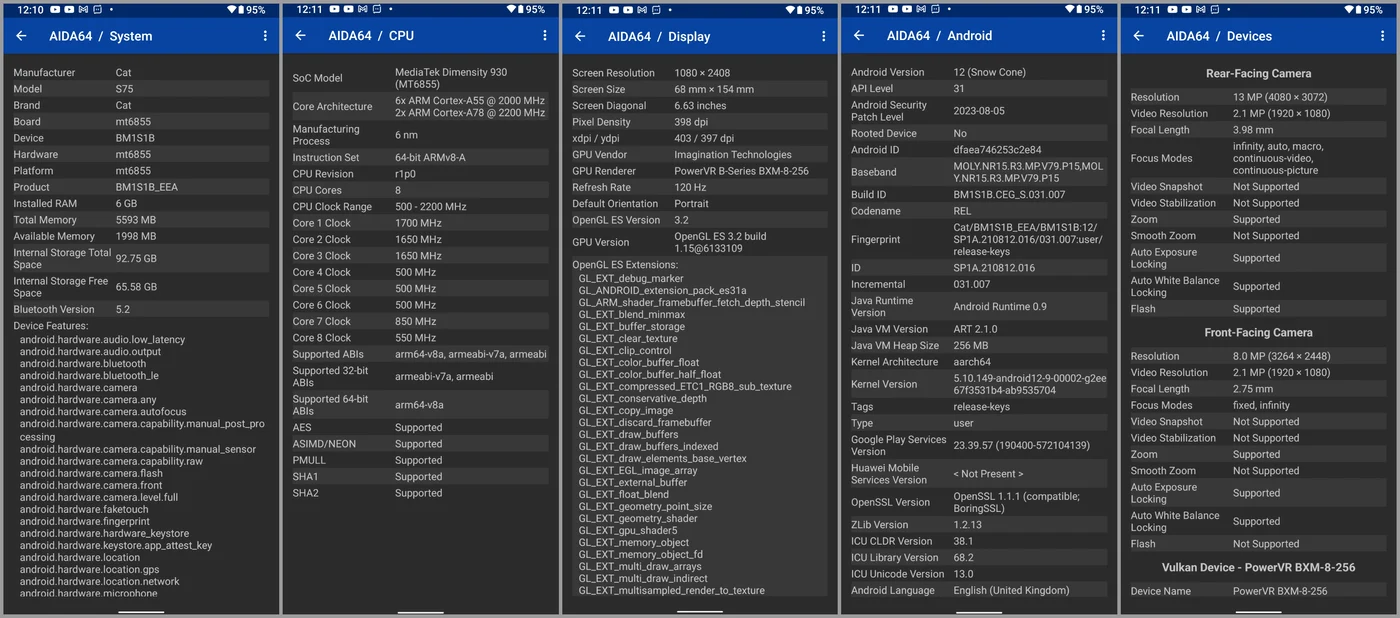Select Android Version 12 (Snow Cone) row
Viewport: 1400px width, 618px height.
pos(978,73)
